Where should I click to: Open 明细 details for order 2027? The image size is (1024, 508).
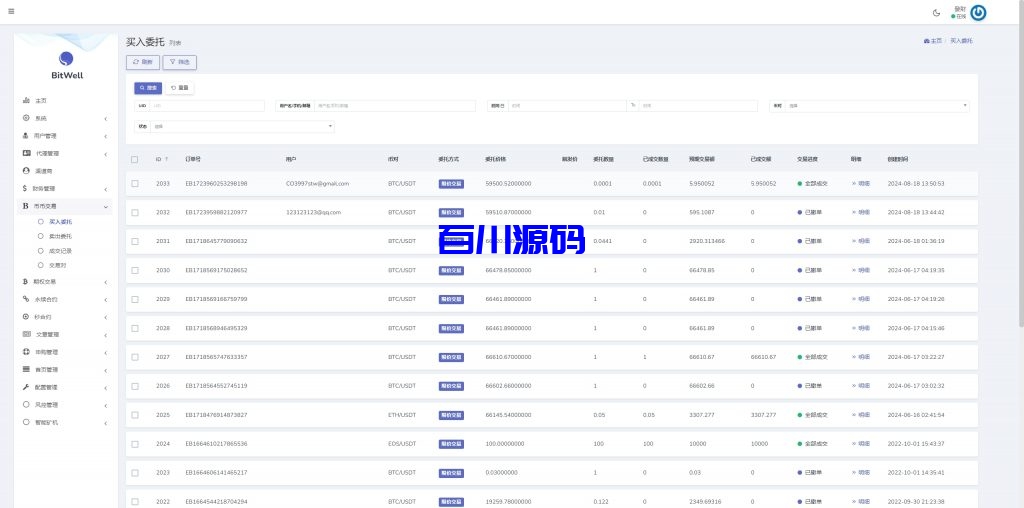(861, 357)
